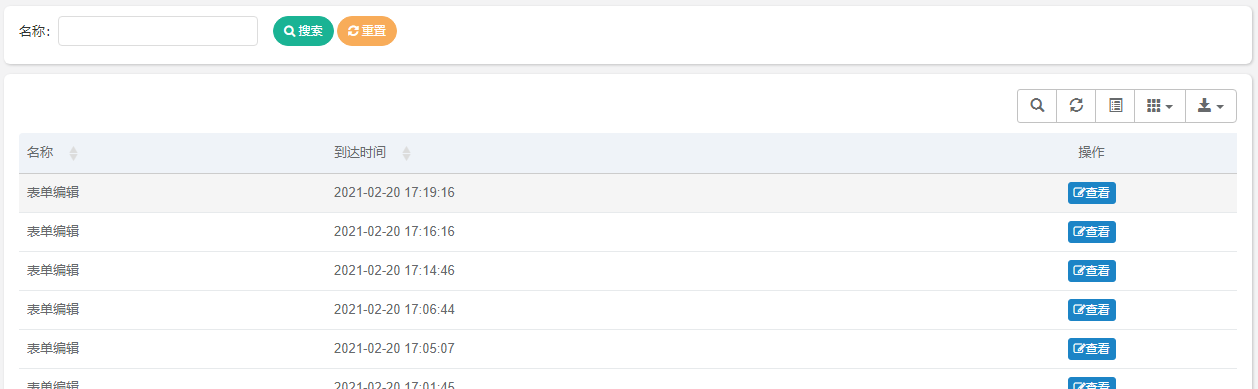Focus the 名称 text input field
Screen dimensions: 1258x389
click(x=158, y=31)
